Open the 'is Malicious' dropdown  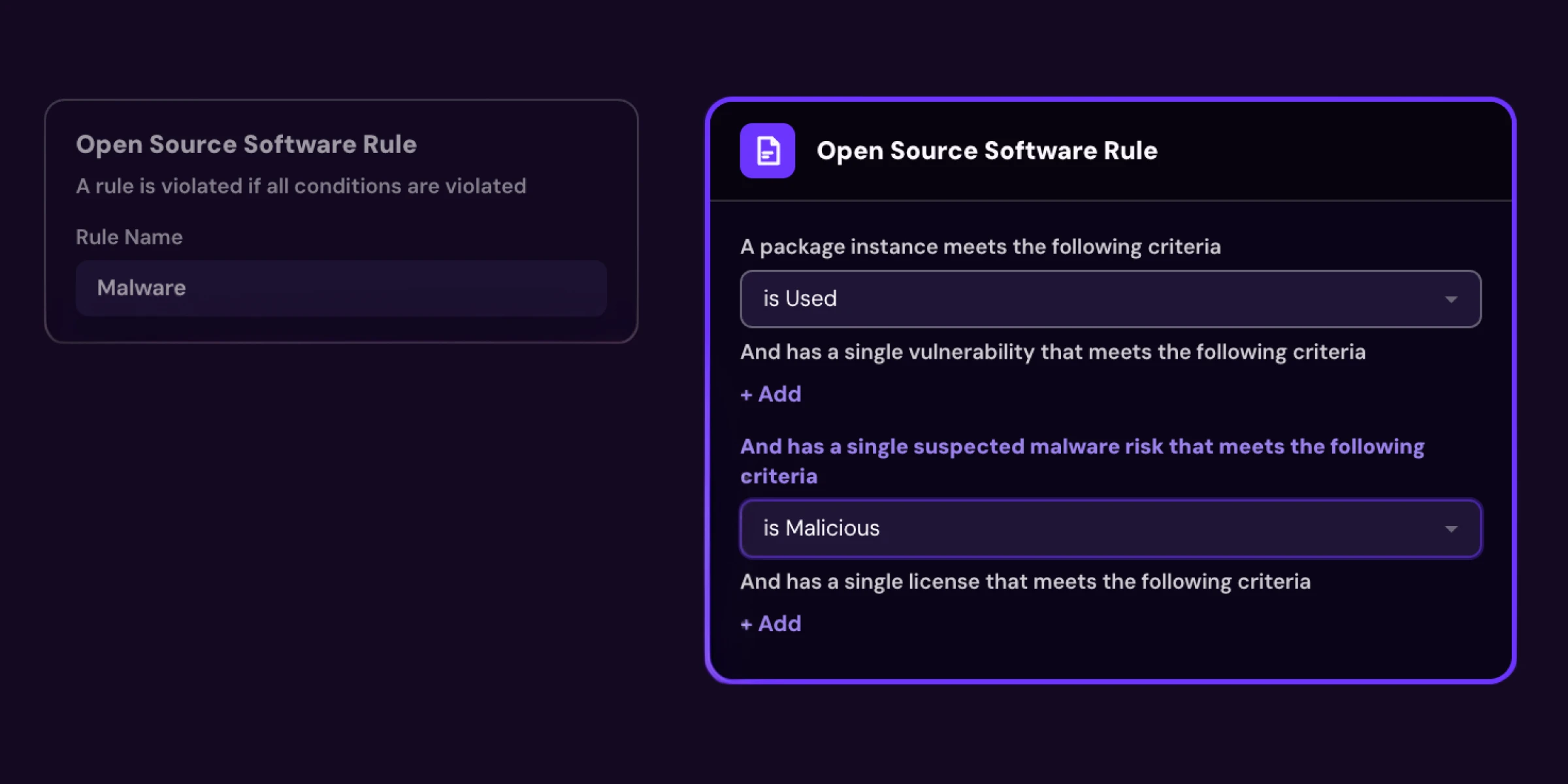click(x=1110, y=528)
